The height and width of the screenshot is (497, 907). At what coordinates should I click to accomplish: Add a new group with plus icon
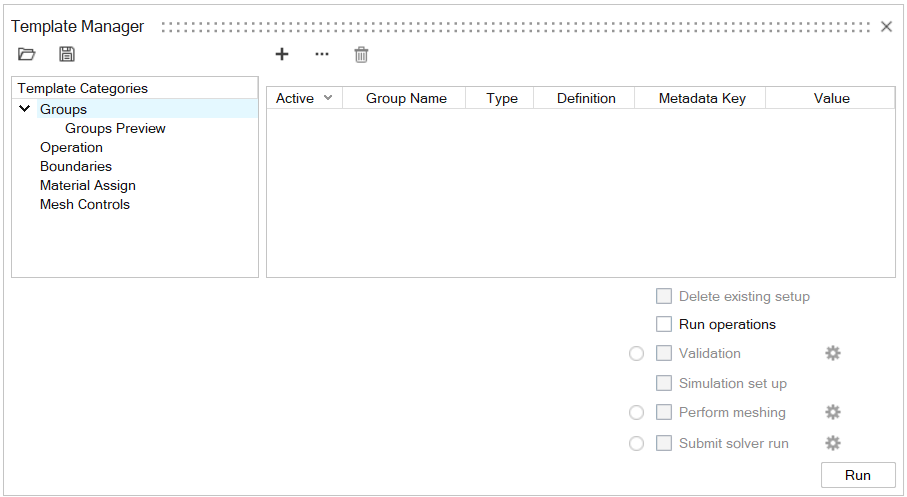coord(282,54)
